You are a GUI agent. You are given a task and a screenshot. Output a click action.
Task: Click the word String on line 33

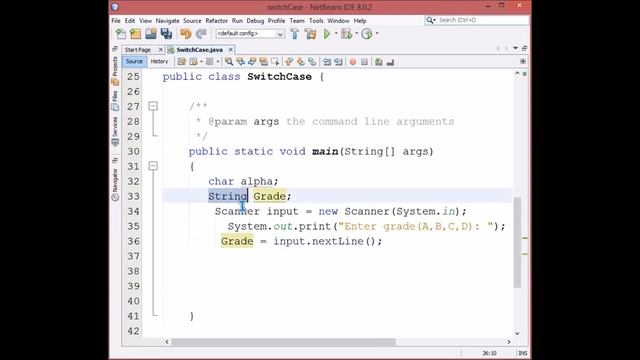228,196
